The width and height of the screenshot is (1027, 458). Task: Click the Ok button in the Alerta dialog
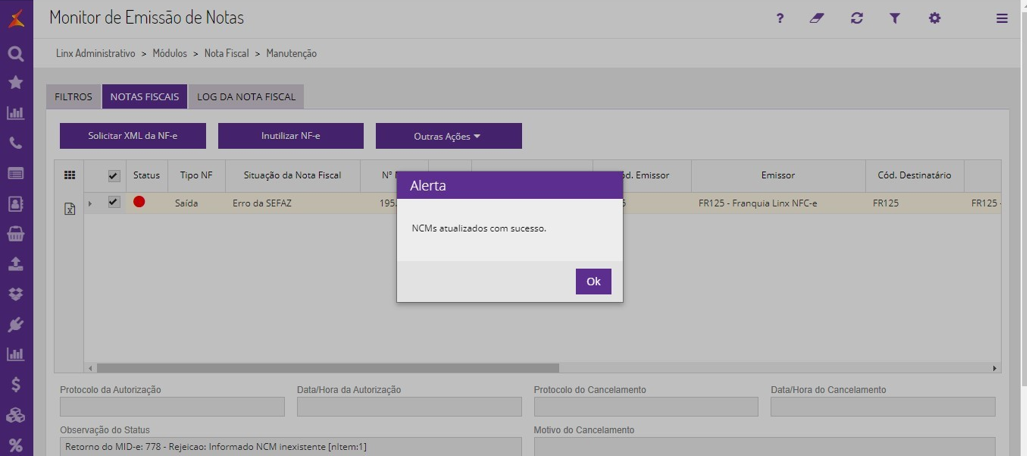593,281
